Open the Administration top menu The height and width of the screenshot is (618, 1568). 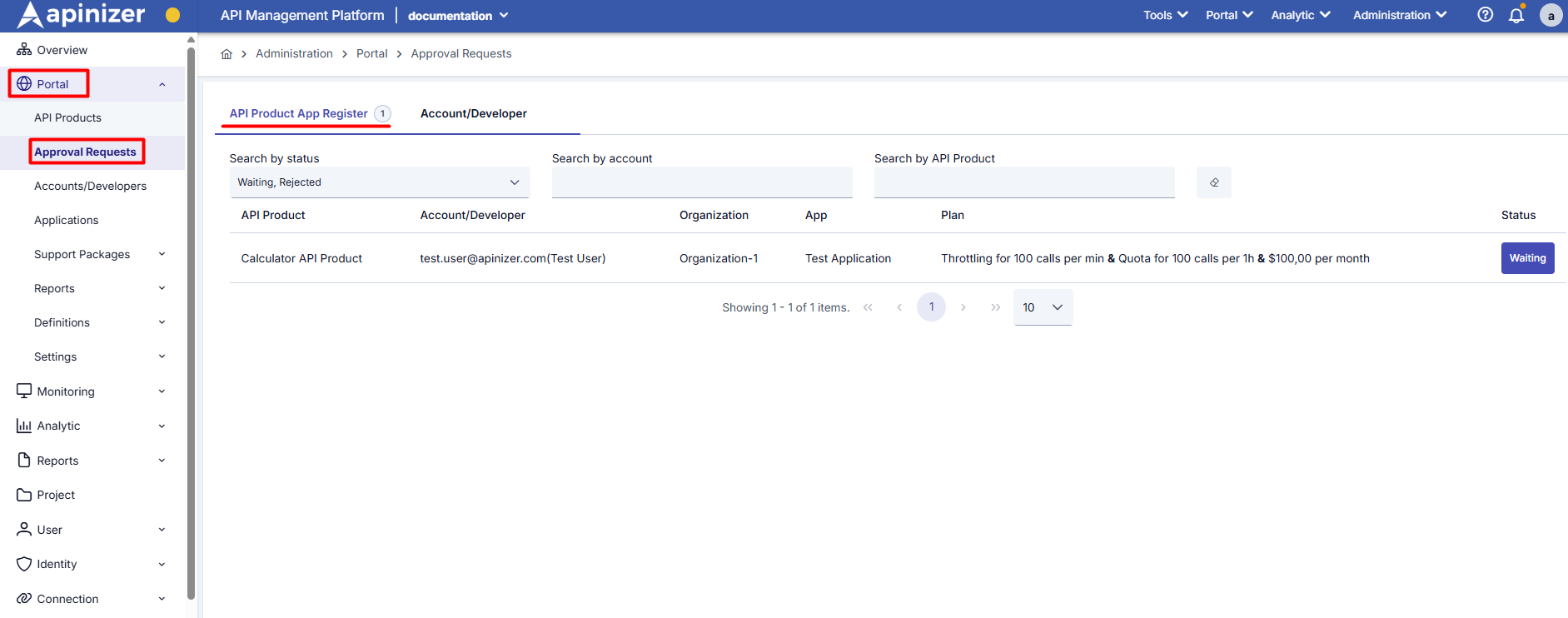(1399, 15)
